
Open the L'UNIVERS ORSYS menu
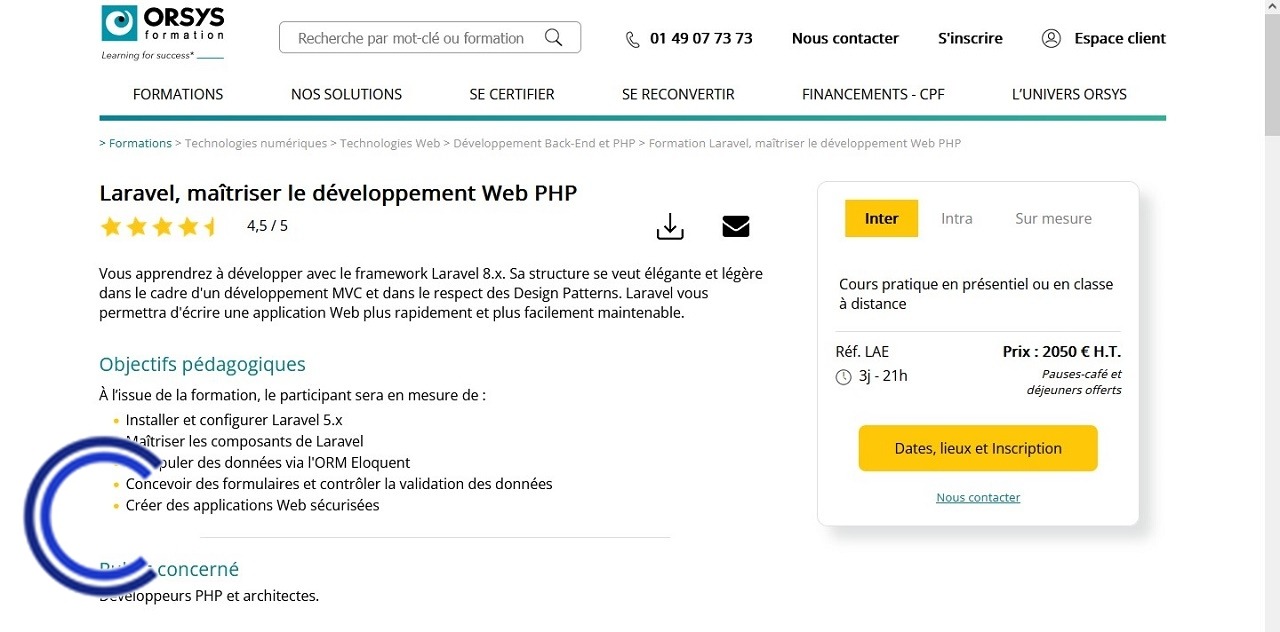pos(1069,94)
